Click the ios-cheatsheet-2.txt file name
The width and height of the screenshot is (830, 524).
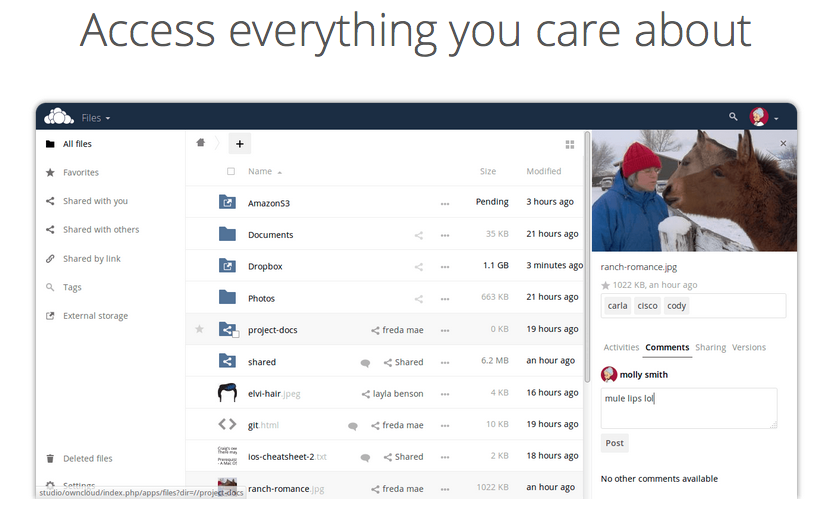[x=287, y=456]
